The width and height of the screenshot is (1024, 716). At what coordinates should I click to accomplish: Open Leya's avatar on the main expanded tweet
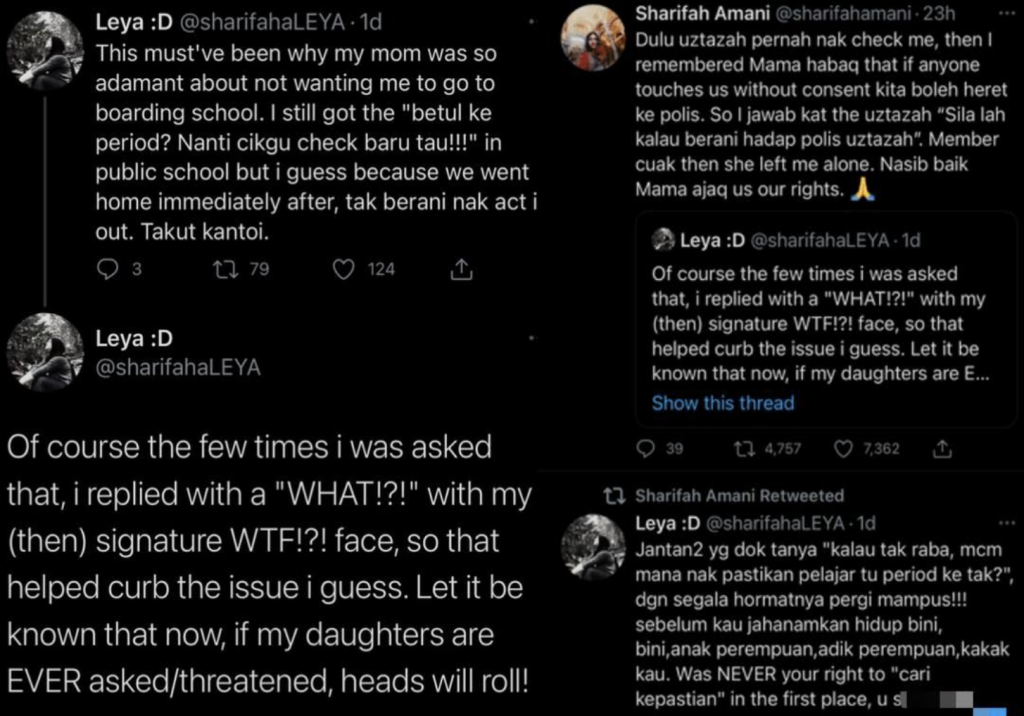(x=45, y=351)
